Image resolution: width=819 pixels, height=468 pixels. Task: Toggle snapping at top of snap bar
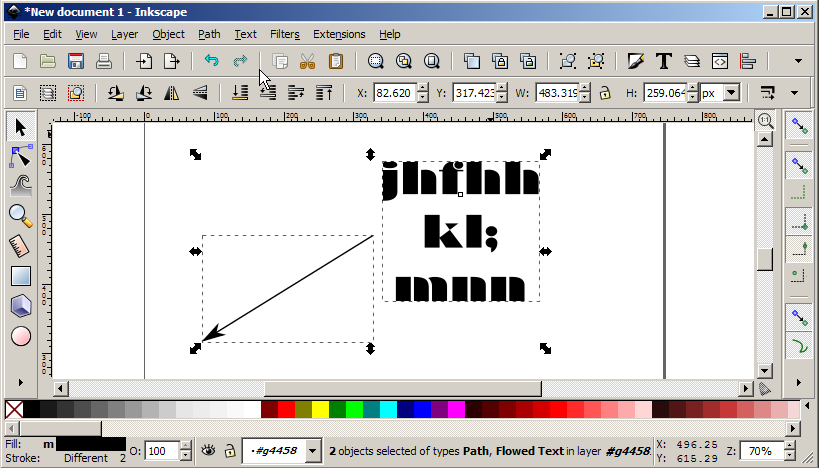[x=800, y=126]
